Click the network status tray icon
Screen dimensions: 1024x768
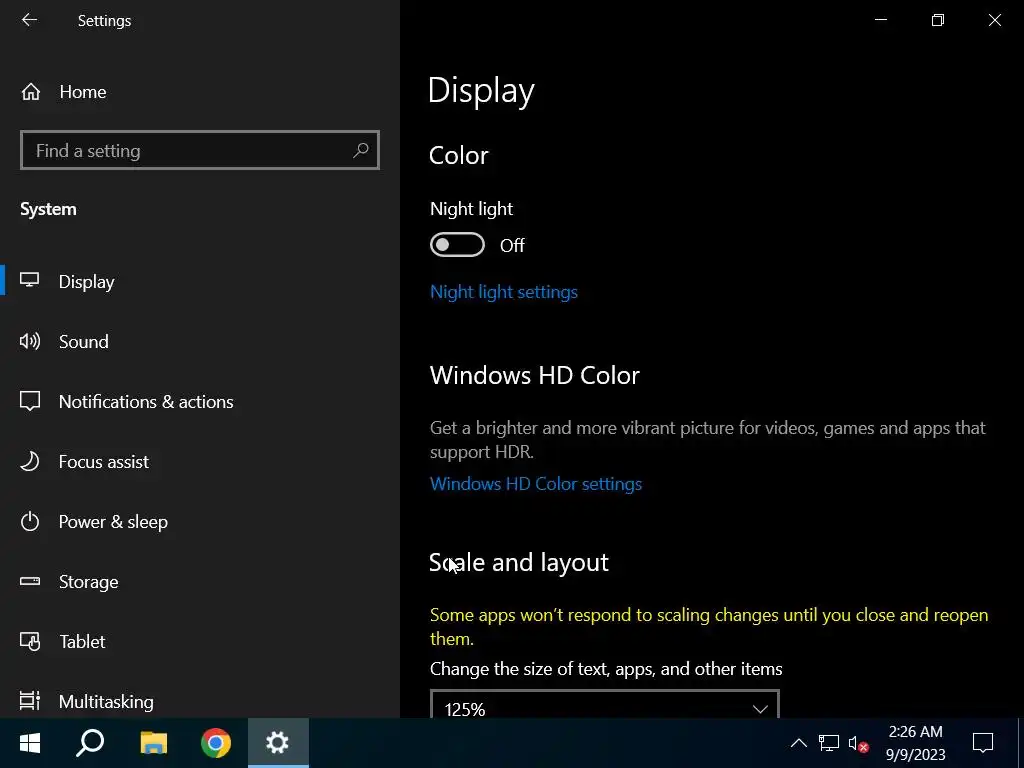click(x=829, y=743)
